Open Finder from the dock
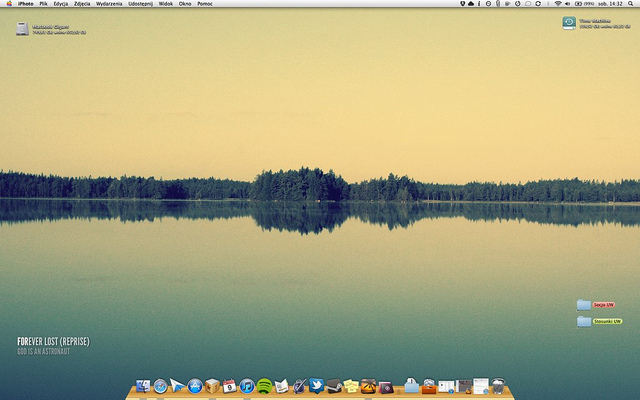Viewport: 640px width, 400px height. click(143, 386)
